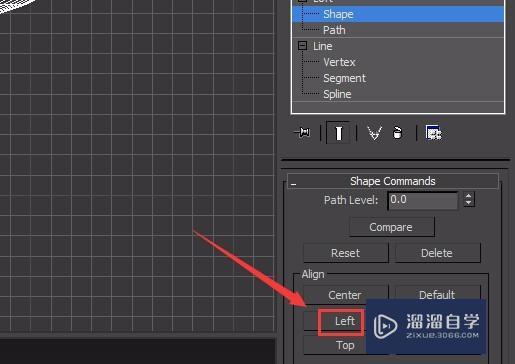Select Shape sub-object in modifier stack
Image resolution: width=515 pixels, height=364 pixels.
click(398, 14)
